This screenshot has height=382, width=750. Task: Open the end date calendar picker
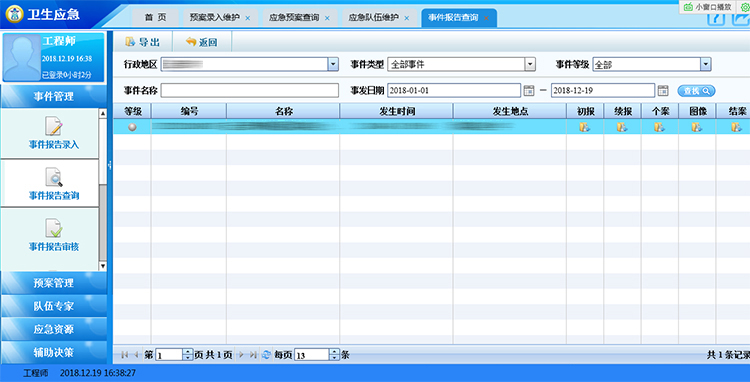click(x=662, y=90)
